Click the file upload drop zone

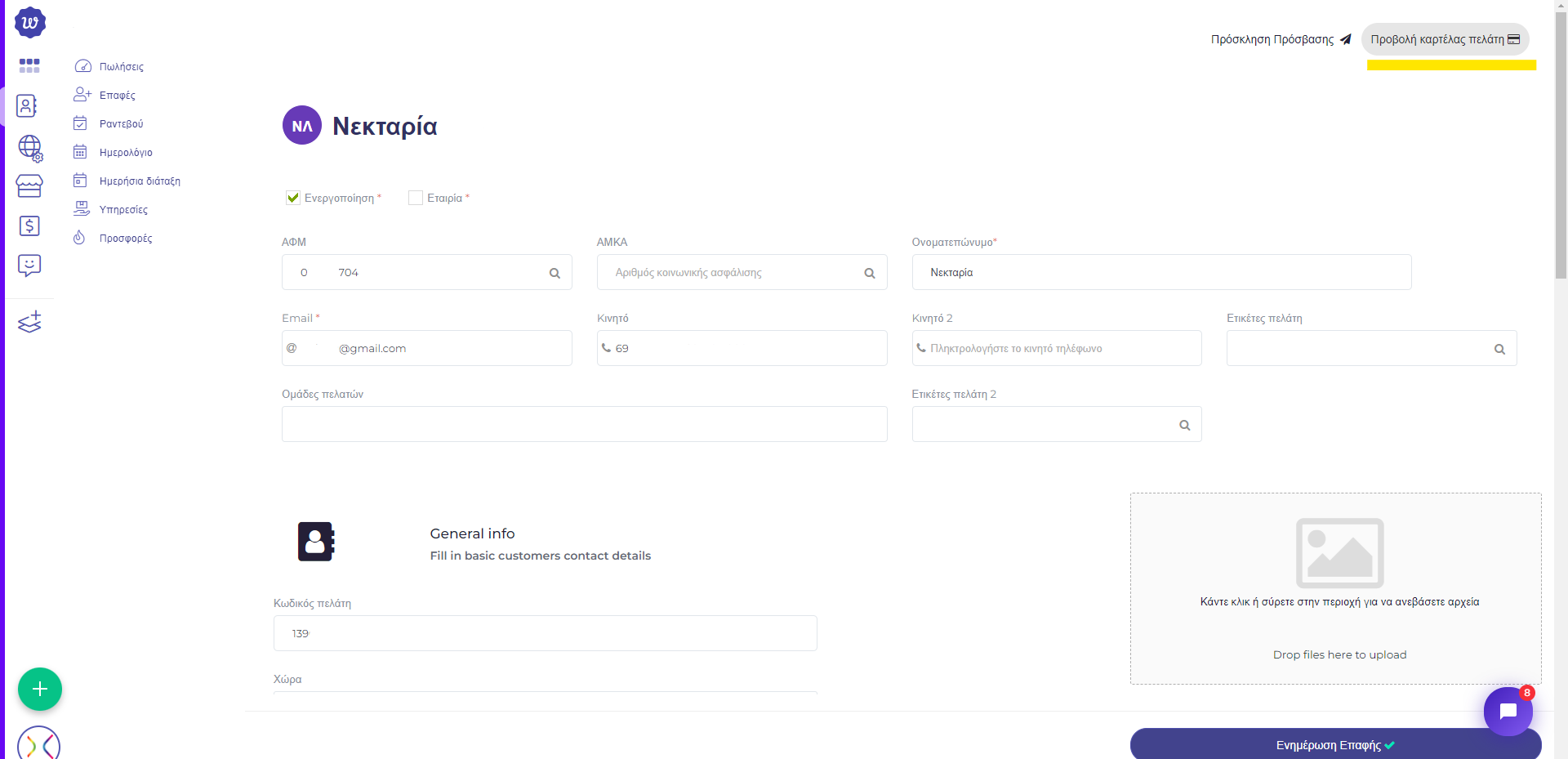(x=1335, y=588)
